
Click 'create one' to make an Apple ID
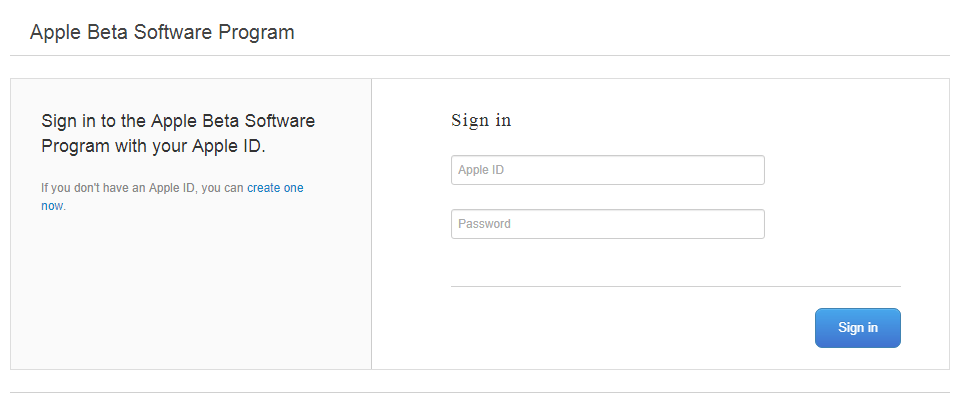coord(275,188)
